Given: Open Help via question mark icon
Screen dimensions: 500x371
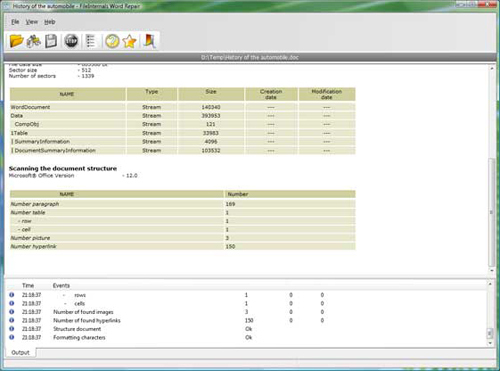Looking at the screenshot, I should [x=112, y=41].
